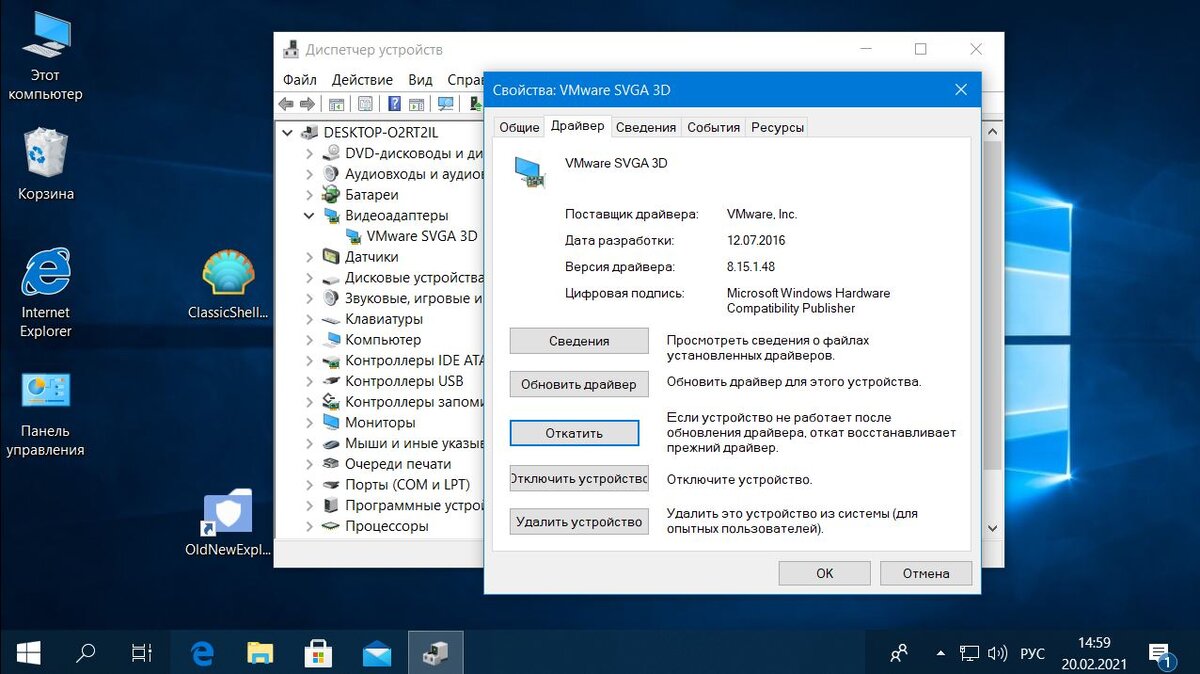Collapse the DESKTOP-O2RT2IL root node

[x=288, y=132]
